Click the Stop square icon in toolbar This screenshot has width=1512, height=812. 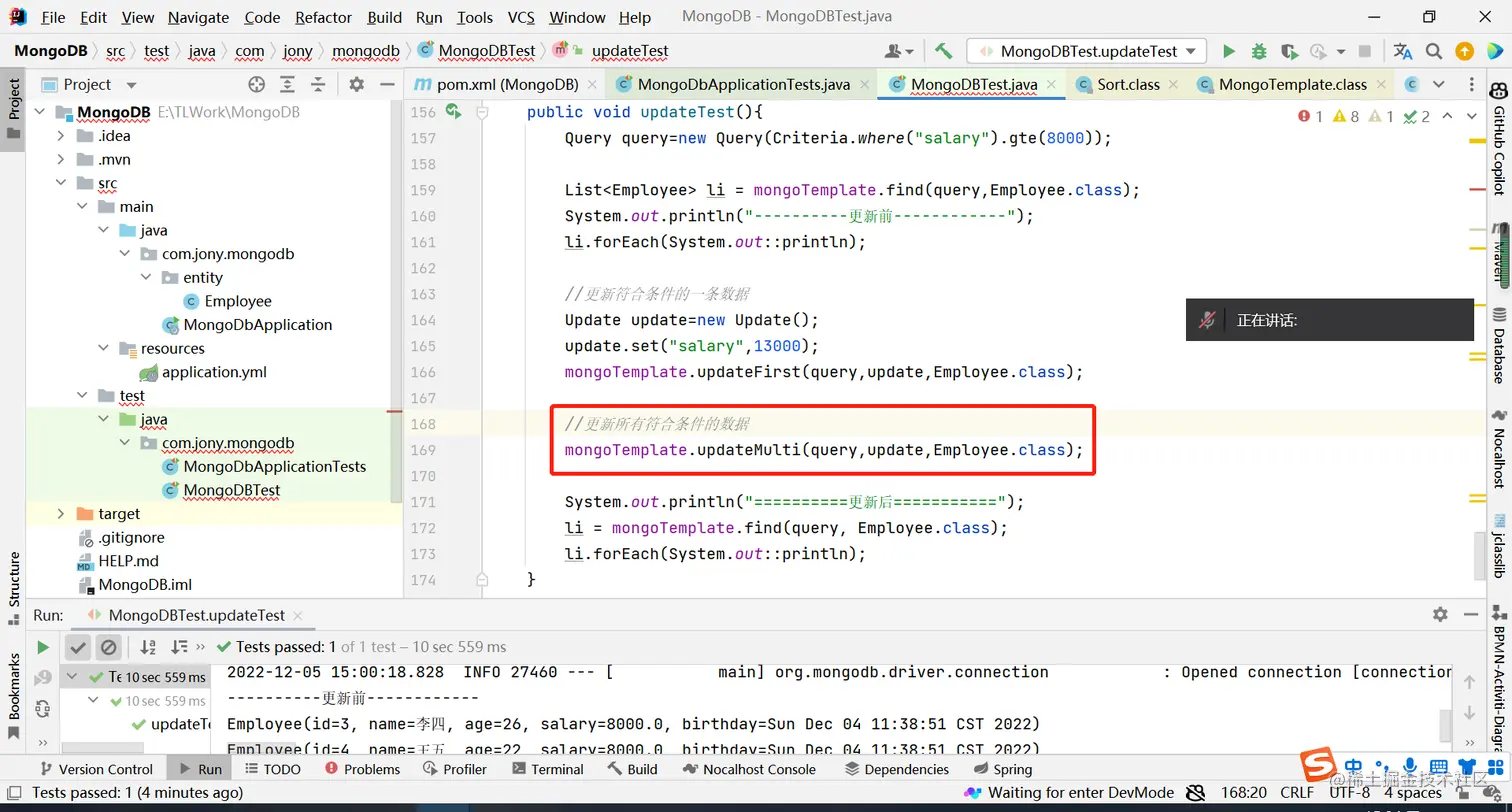[1365, 51]
